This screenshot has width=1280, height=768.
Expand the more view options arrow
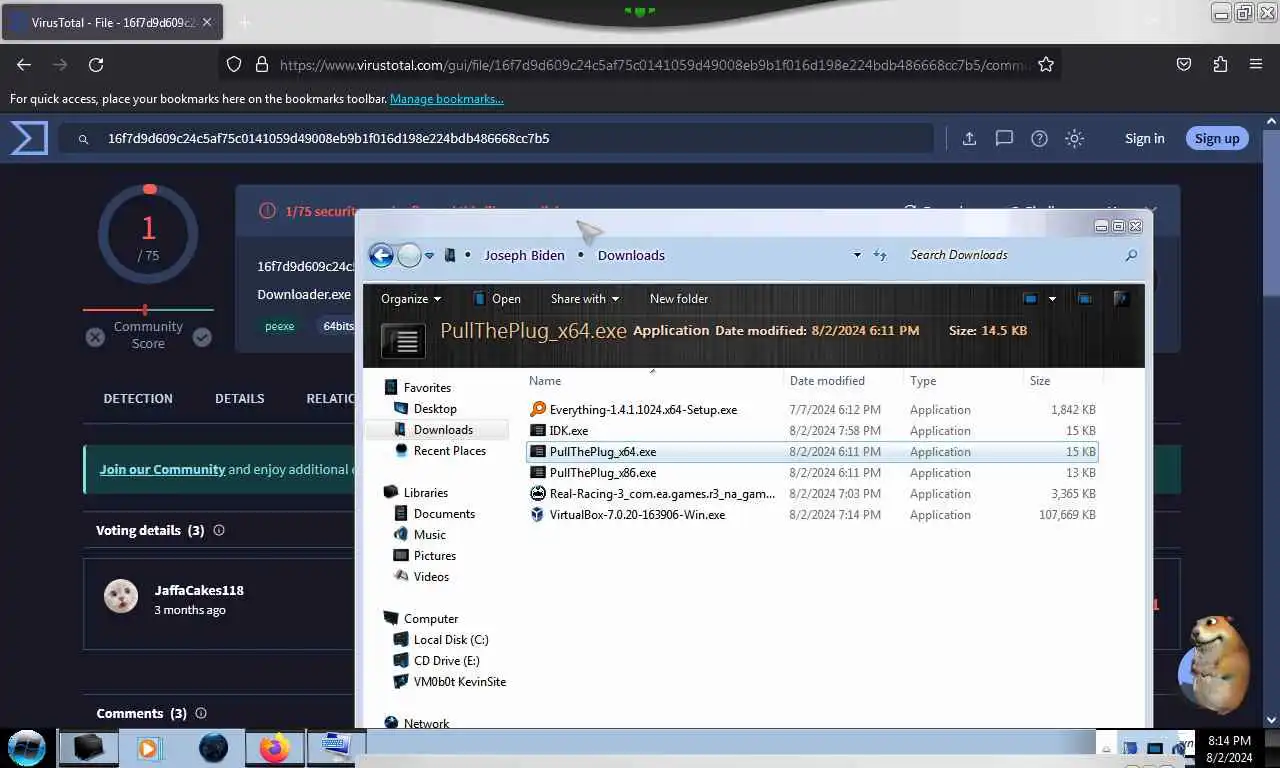tap(1052, 298)
